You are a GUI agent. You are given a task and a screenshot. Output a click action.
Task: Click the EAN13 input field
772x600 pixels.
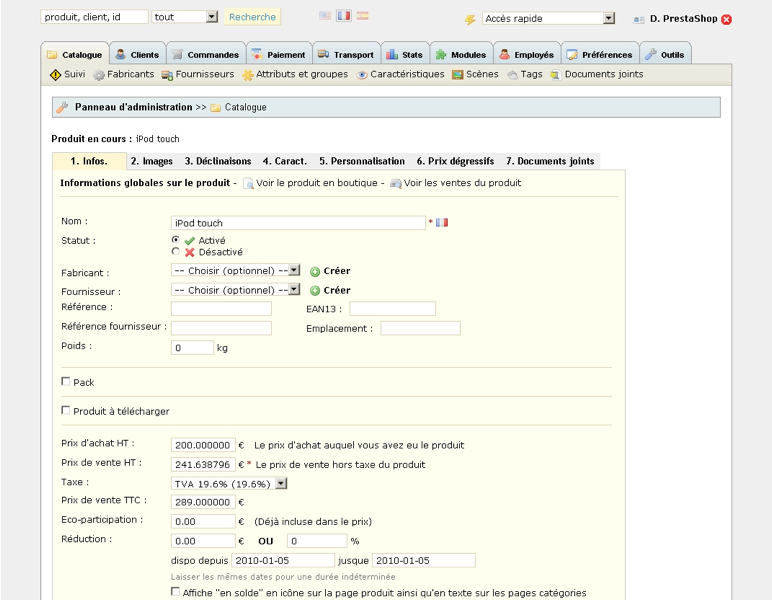click(392, 309)
